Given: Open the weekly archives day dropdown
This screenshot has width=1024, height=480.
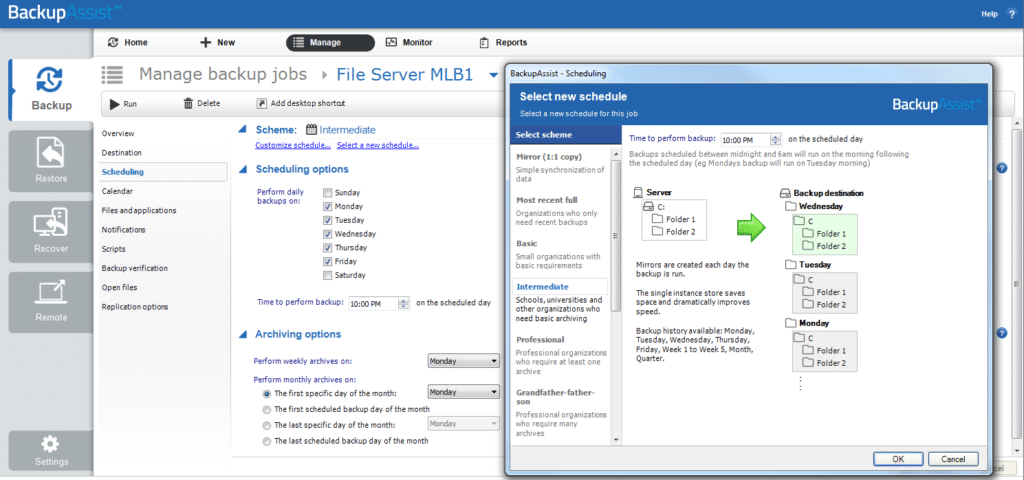Looking at the screenshot, I should (x=463, y=360).
